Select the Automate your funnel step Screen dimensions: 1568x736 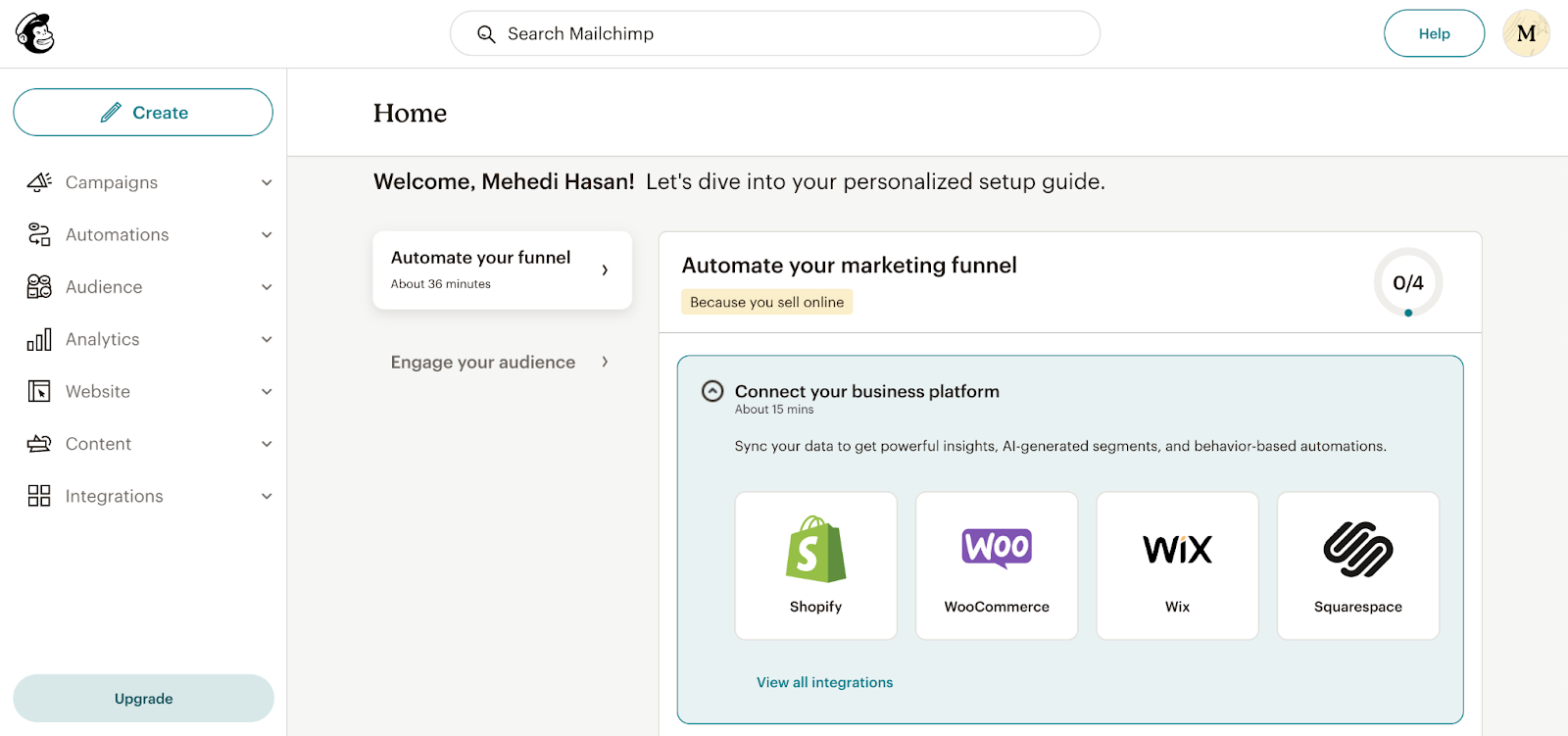point(502,270)
